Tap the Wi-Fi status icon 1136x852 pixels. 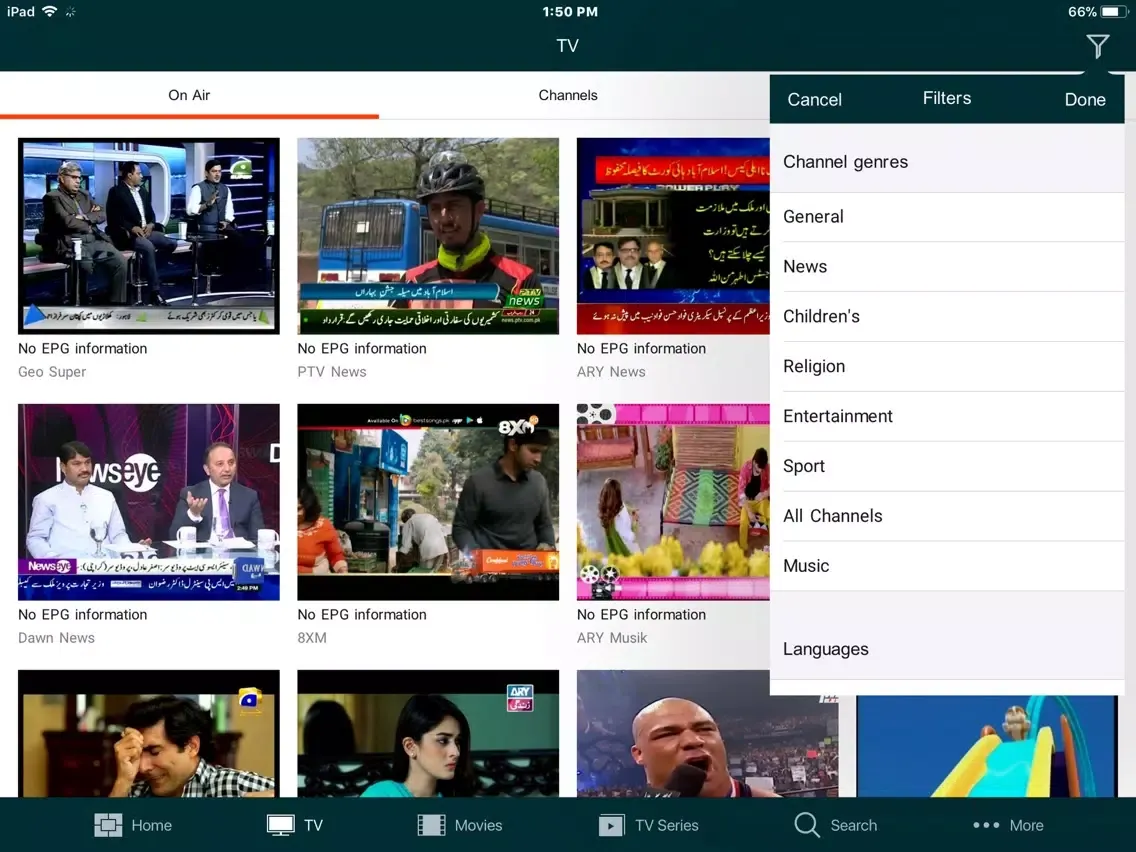coord(49,11)
